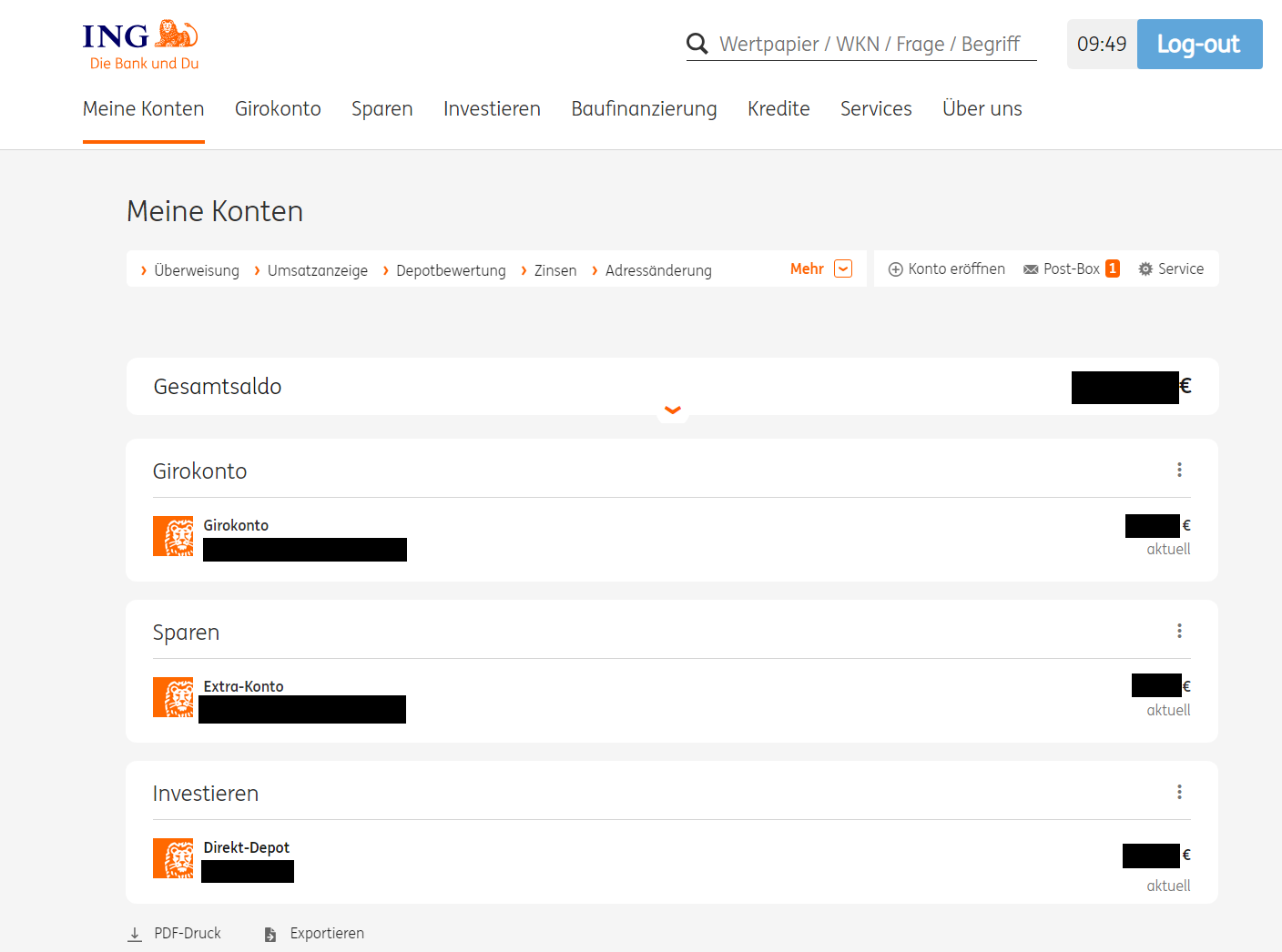Screen dimensions: 1282x952
Task: Click the Extra-Konto lion icon
Action: pyautogui.click(x=173, y=697)
